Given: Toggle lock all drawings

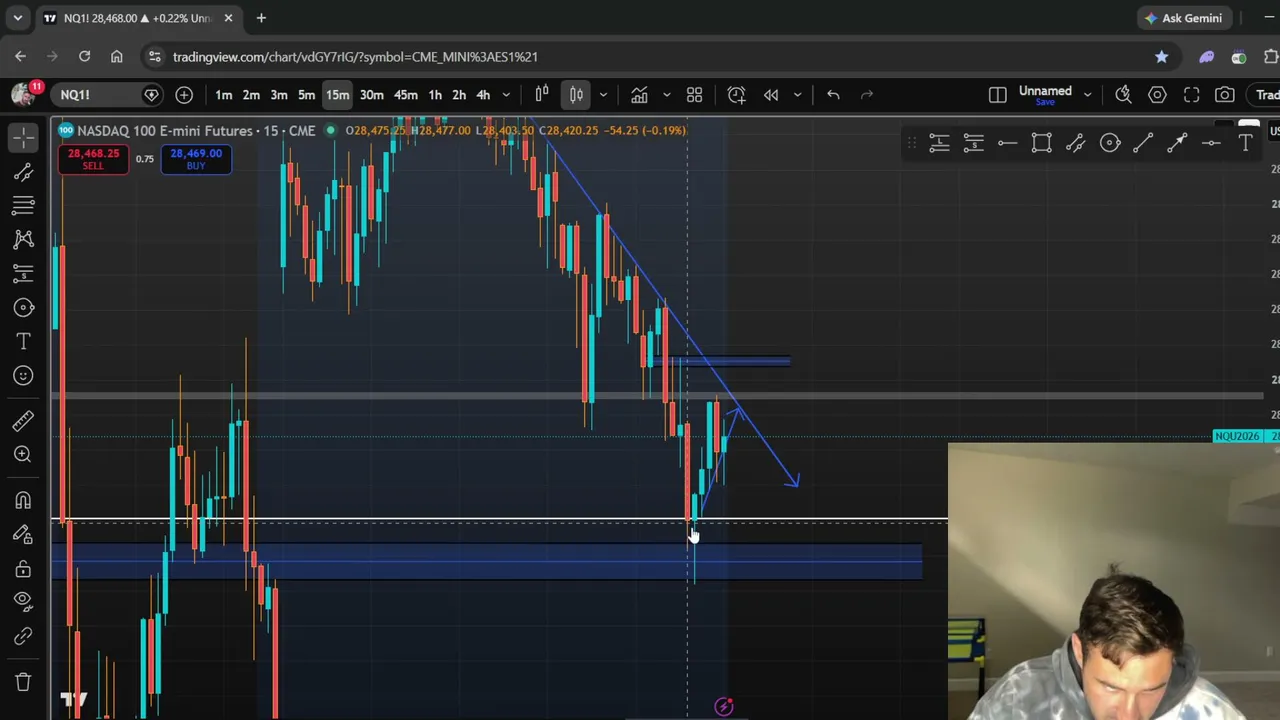Looking at the screenshot, I should click(x=24, y=569).
